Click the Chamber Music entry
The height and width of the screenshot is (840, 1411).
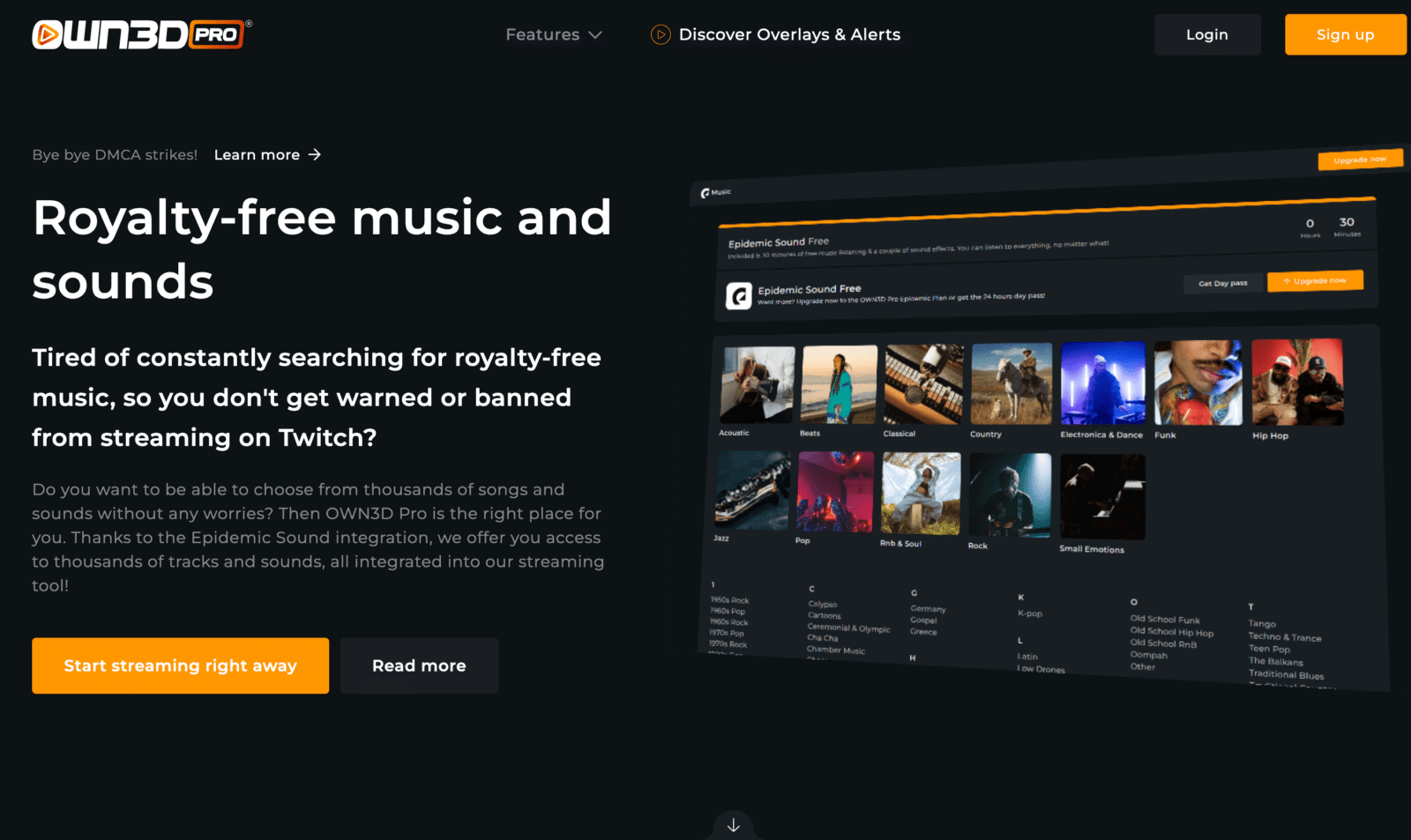coord(836,650)
